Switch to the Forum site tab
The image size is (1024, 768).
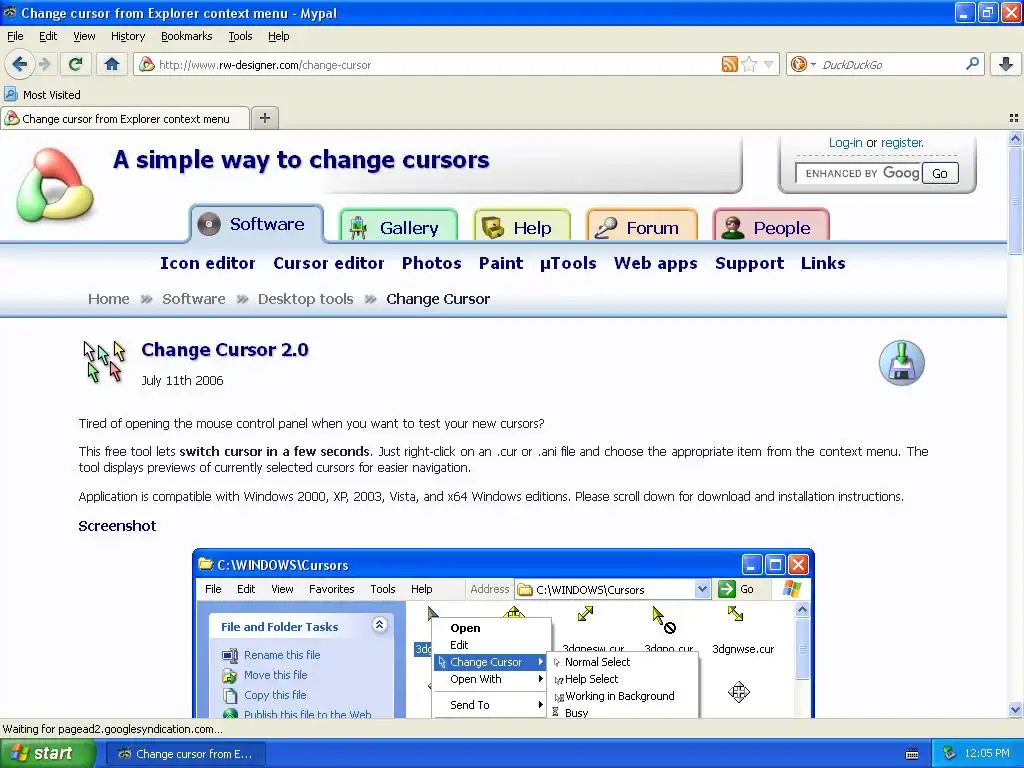click(642, 227)
